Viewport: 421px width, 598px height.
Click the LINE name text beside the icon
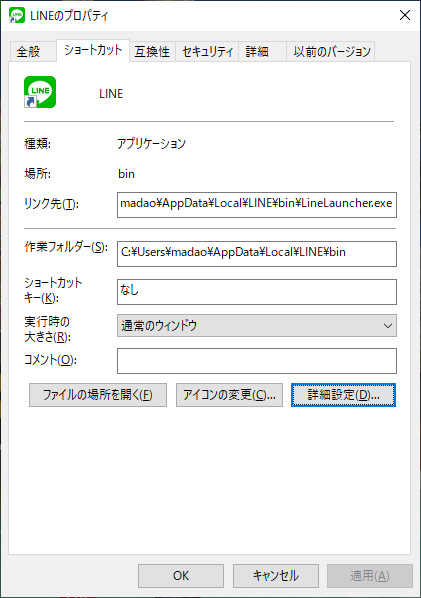coord(111,94)
